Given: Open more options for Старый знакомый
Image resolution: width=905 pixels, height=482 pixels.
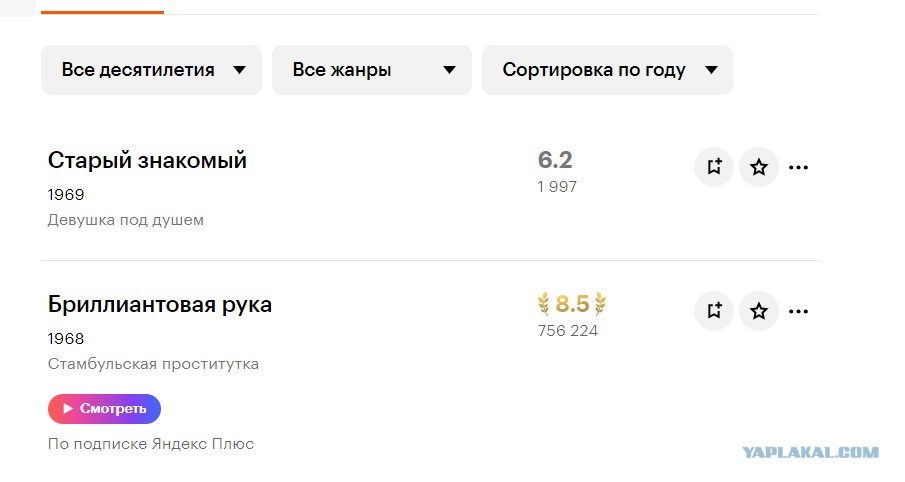Looking at the screenshot, I should 798,167.
